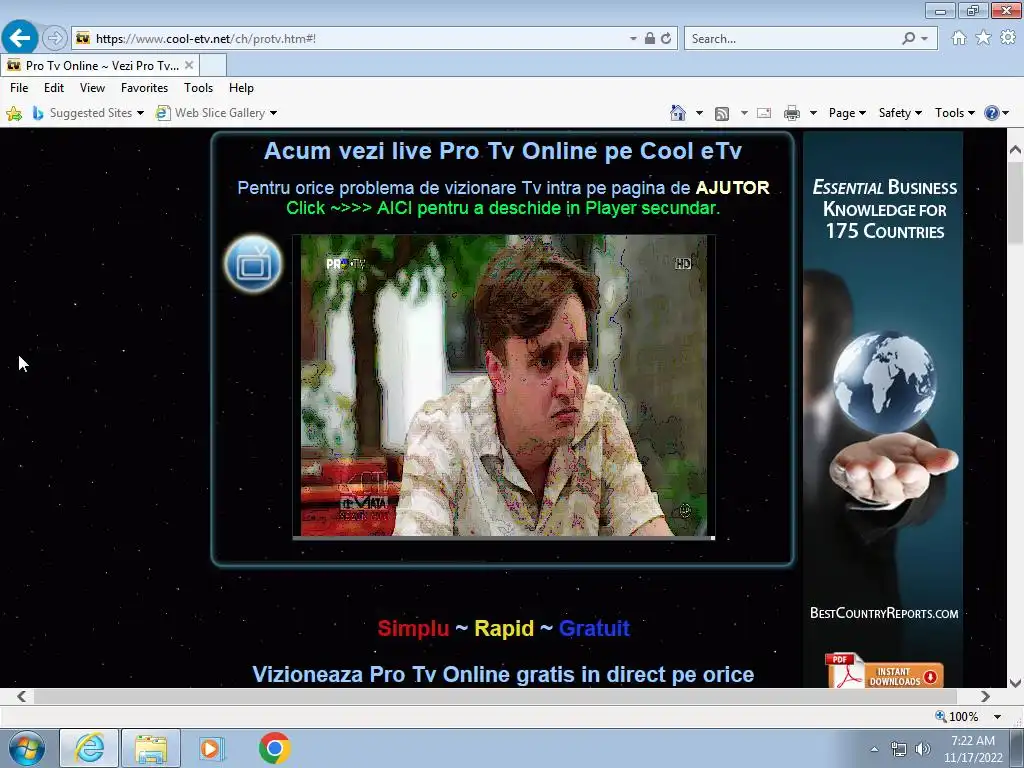The height and width of the screenshot is (768, 1024).
Task: Open the Home button dropdown arrow
Action: [699, 114]
